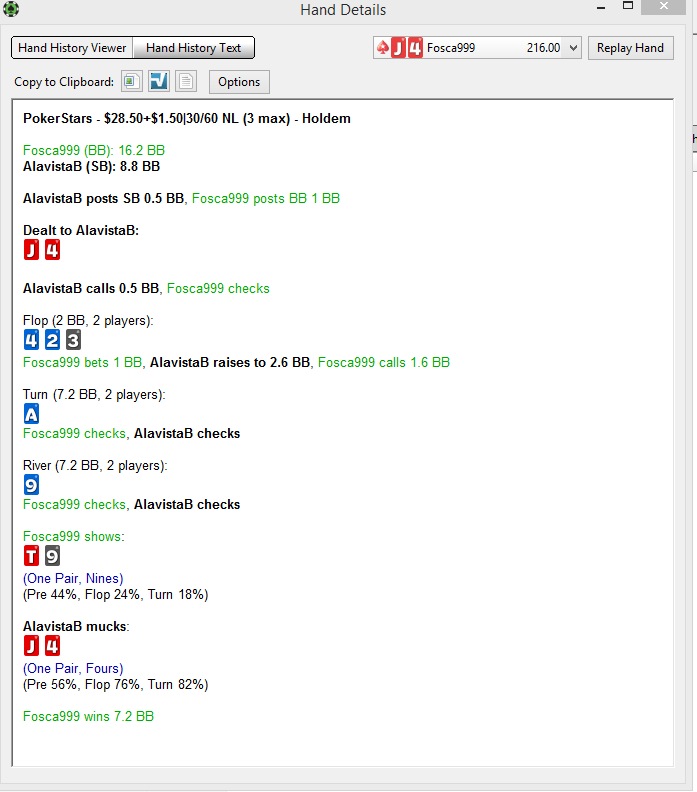The width and height of the screenshot is (697, 792).
Task: Click '(One Pair, Nines)' hand description
Action: click(x=73, y=578)
